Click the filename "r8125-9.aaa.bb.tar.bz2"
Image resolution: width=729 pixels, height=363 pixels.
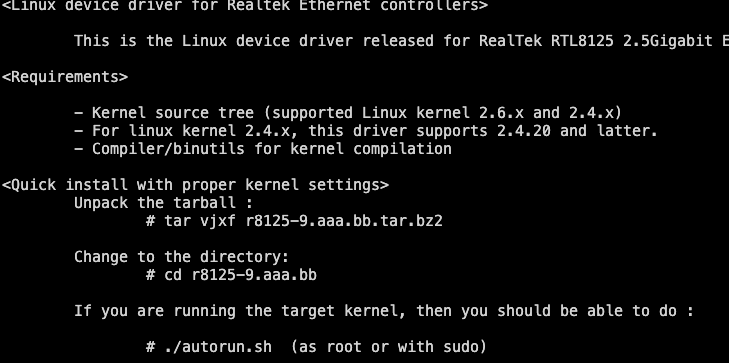coord(344,221)
